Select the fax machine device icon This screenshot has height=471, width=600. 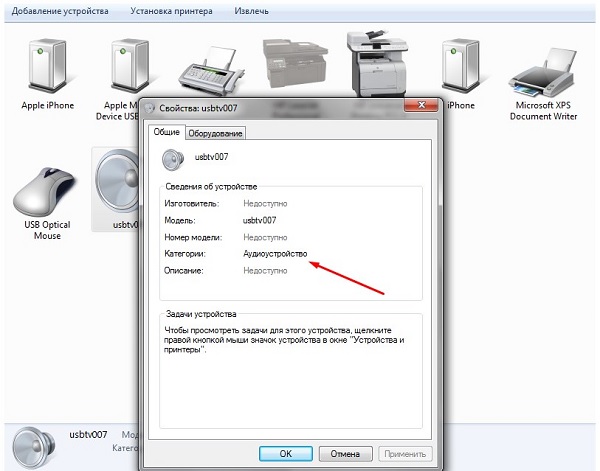[212, 71]
